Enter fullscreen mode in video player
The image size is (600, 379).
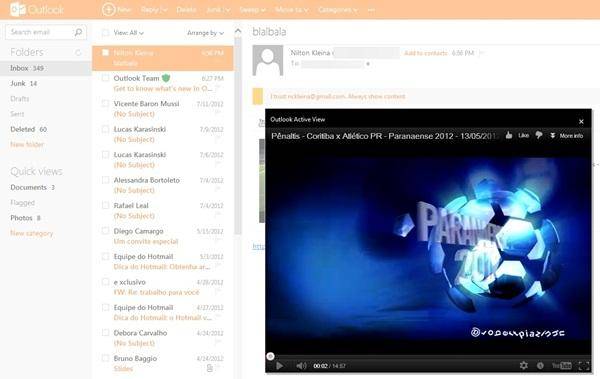pyautogui.click(x=584, y=366)
